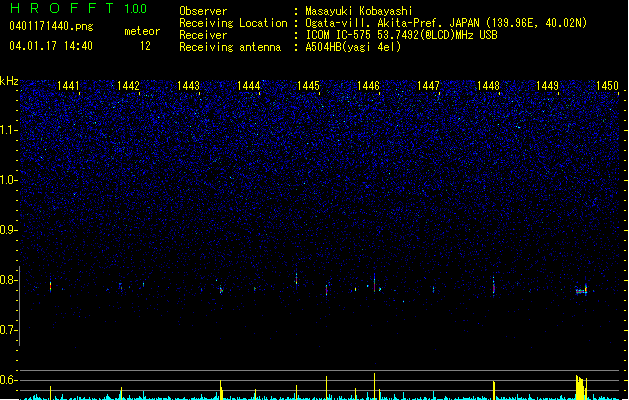The height and width of the screenshot is (400, 629).
Task: Click the 1441 time axis label
Action: pyautogui.click(x=68, y=86)
